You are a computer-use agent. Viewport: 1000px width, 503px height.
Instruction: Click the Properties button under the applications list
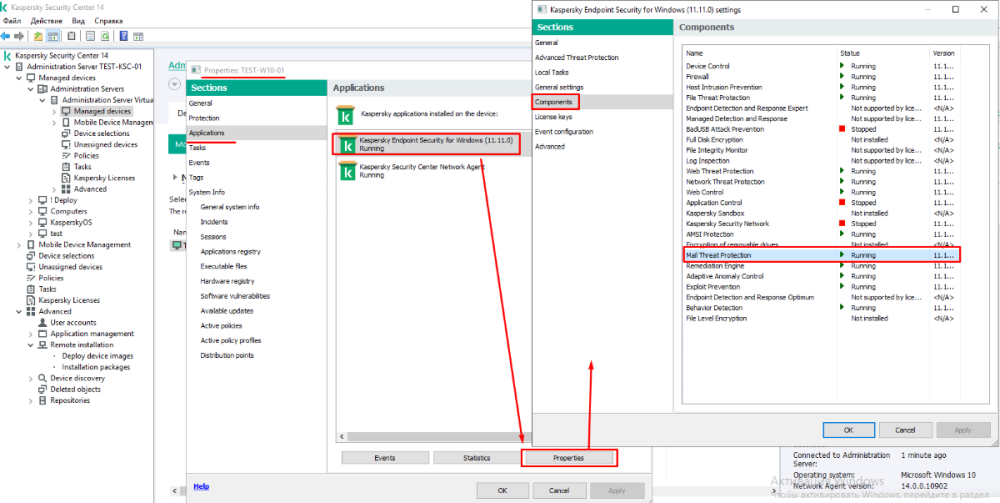568,458
